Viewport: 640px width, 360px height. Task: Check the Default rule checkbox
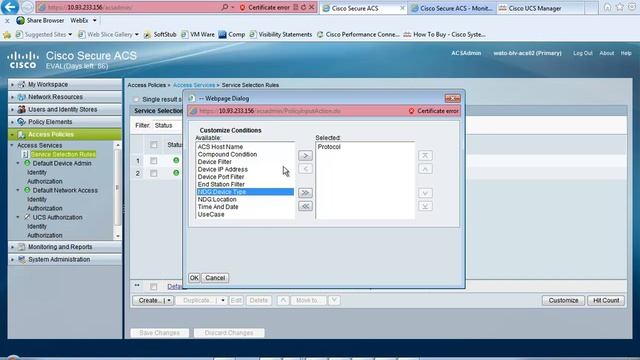pos(153,287)
